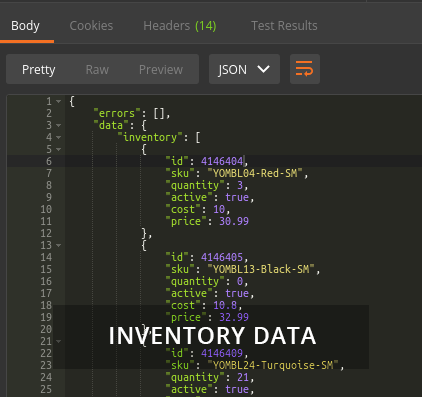Select the Preview view mode

161,70
